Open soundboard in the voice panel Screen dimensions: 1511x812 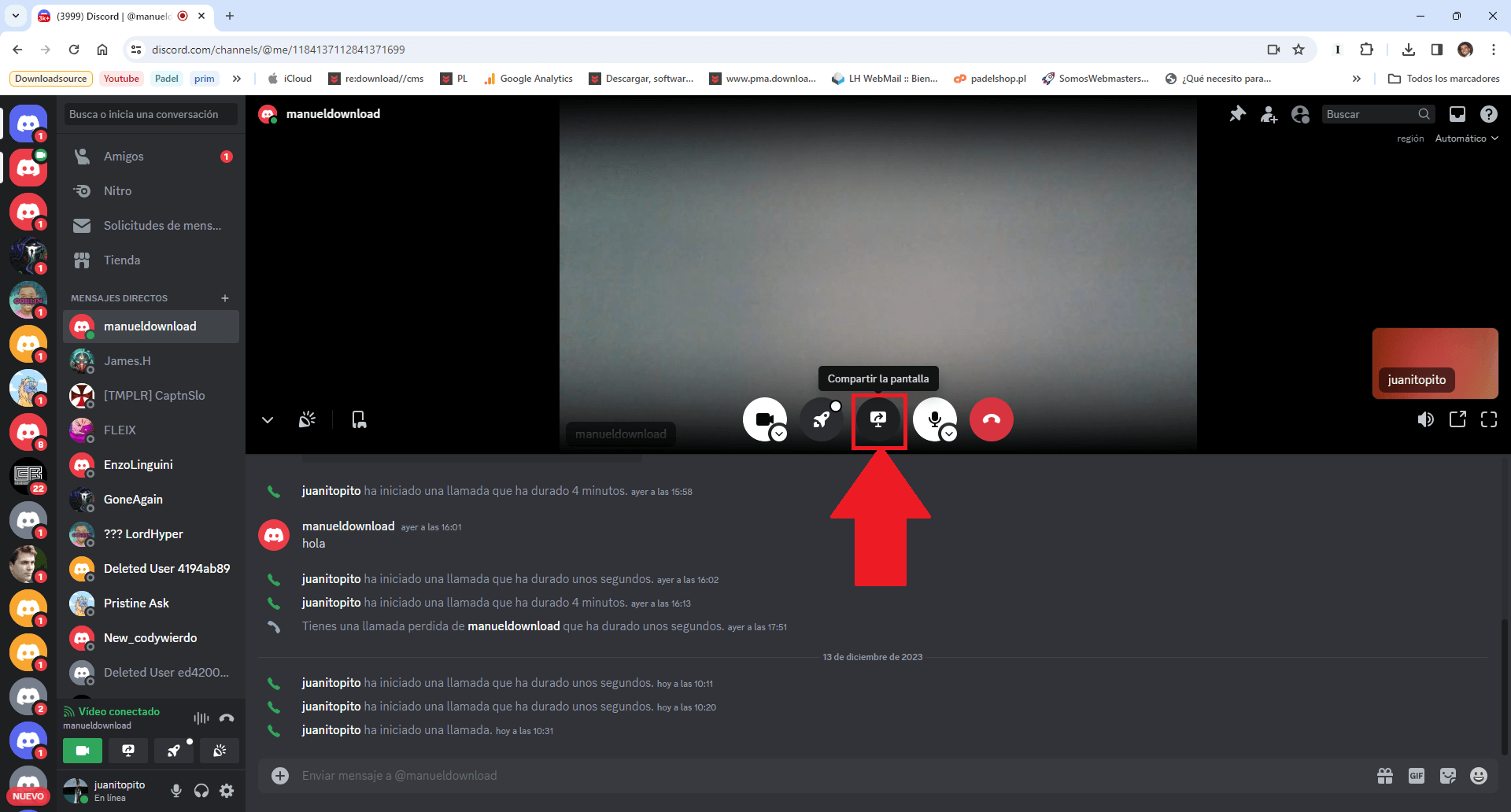pos(220,751)
